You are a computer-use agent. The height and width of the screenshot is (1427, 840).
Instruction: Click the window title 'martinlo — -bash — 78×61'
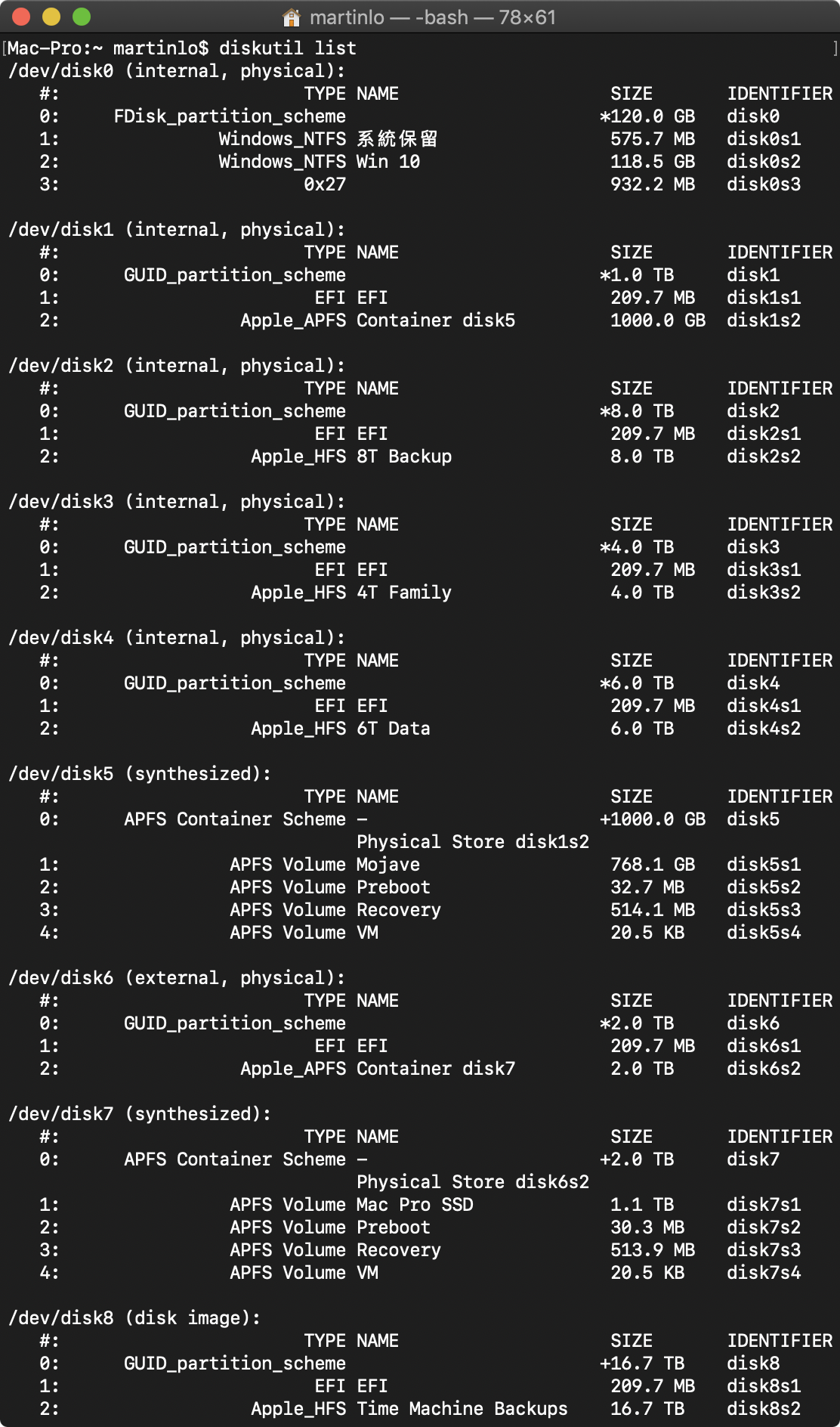pyautogui.click(x=433, y=17)
